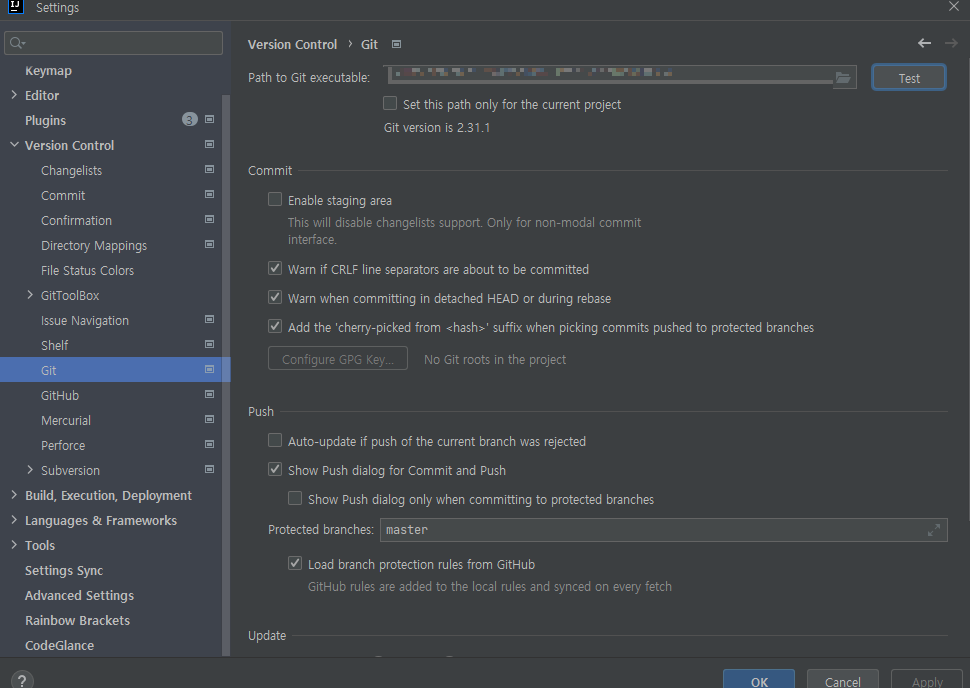Click the back arrow in settings header

924,43
